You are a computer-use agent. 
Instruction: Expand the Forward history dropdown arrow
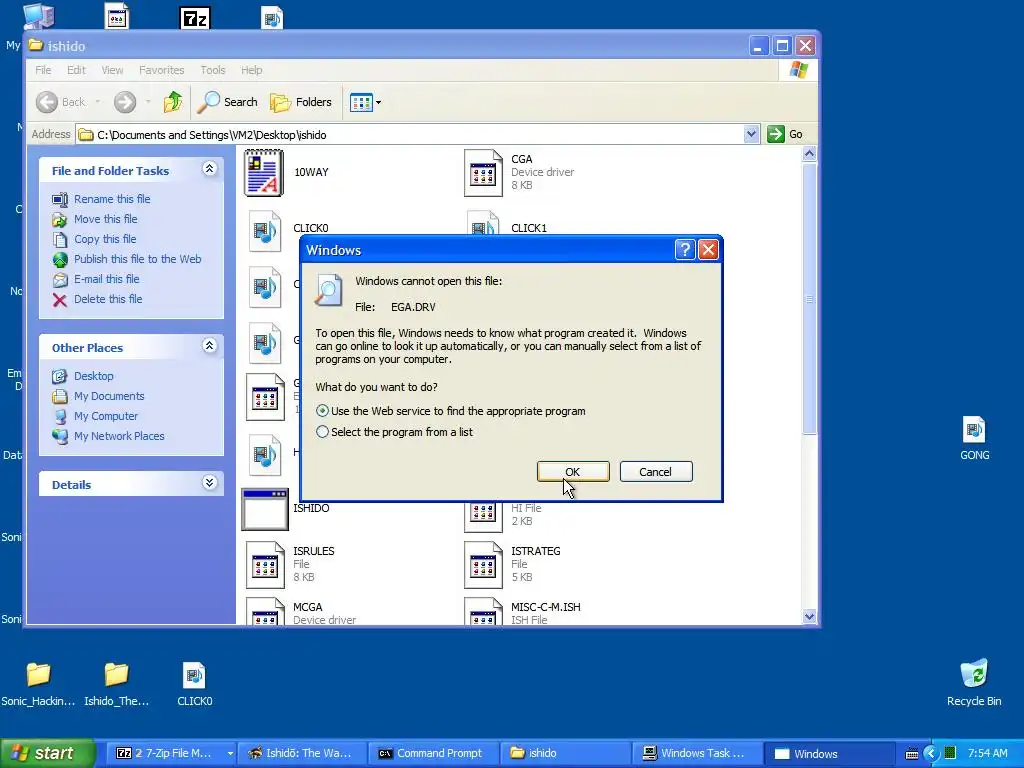148,102
